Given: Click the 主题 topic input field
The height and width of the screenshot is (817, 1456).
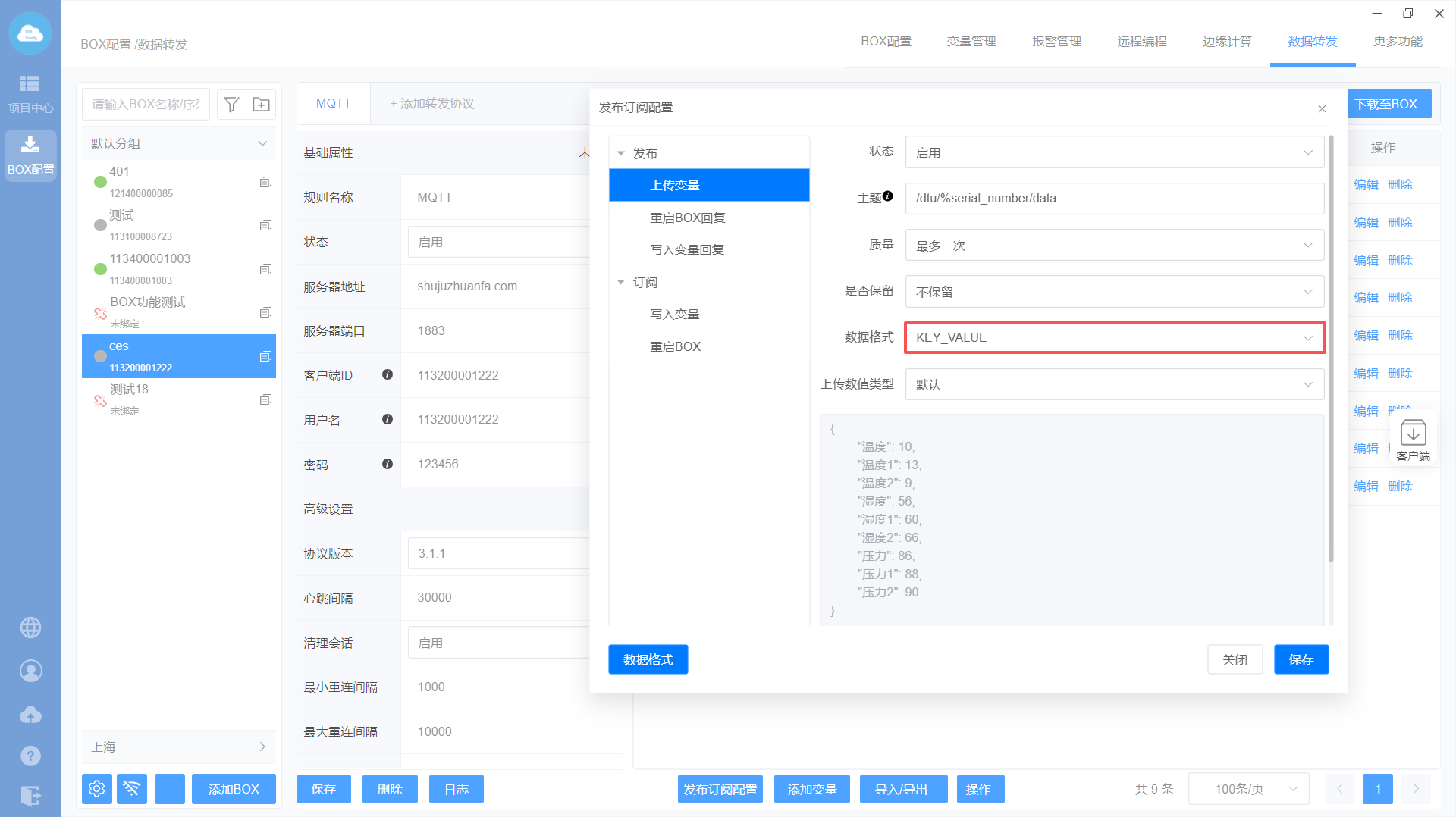Looking at the screenshot, I should click(1113, 199).
